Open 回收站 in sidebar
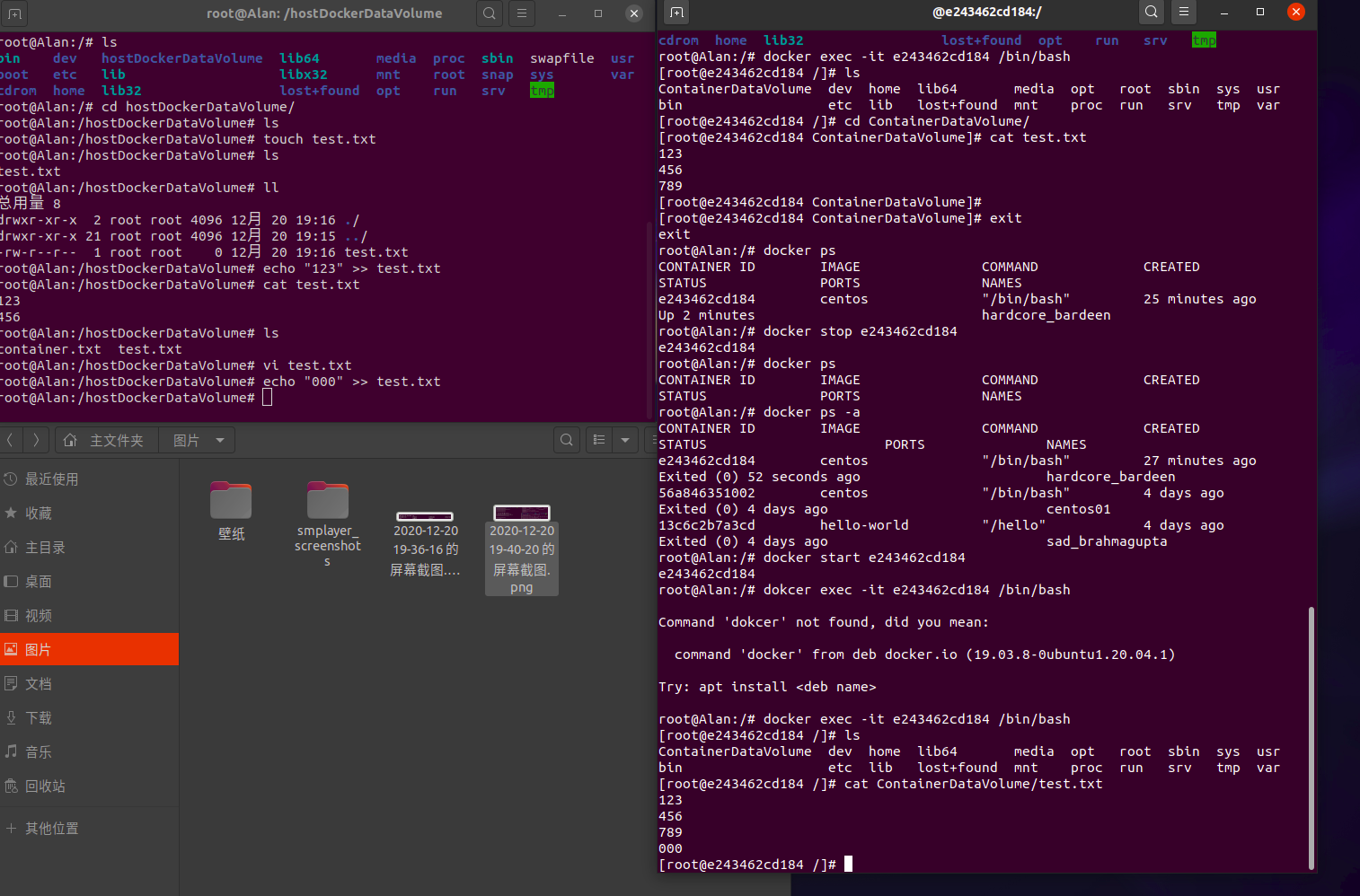The height and width of the screenshot is (896, 1360). pyautogui.click(x=89, y=786)
